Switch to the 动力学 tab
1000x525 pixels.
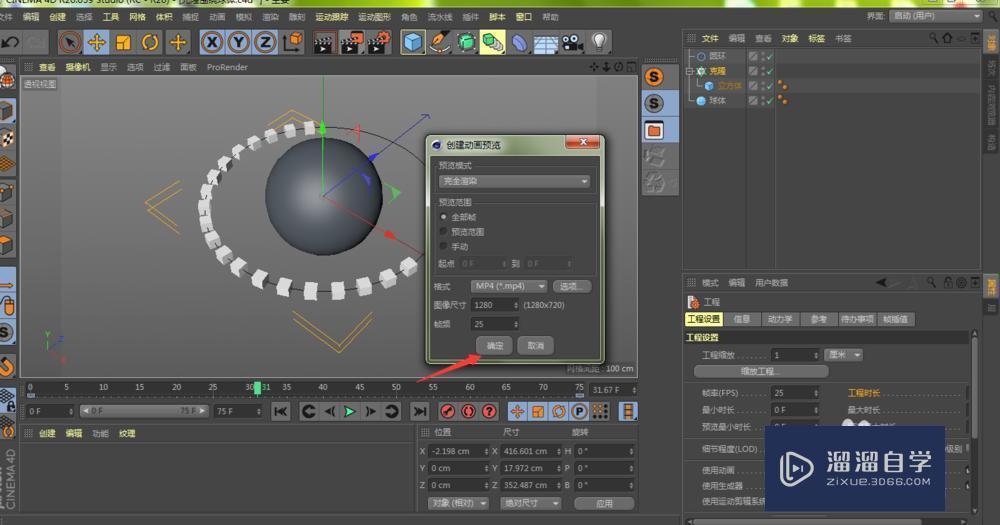coord(779,319)
